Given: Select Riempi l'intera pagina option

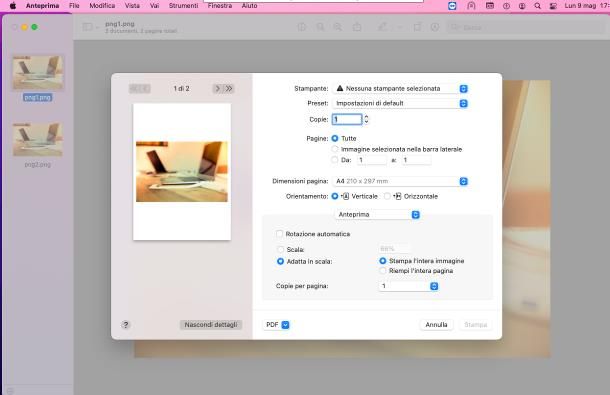Looking at the screenshot, I should click(x=383, y=270).
